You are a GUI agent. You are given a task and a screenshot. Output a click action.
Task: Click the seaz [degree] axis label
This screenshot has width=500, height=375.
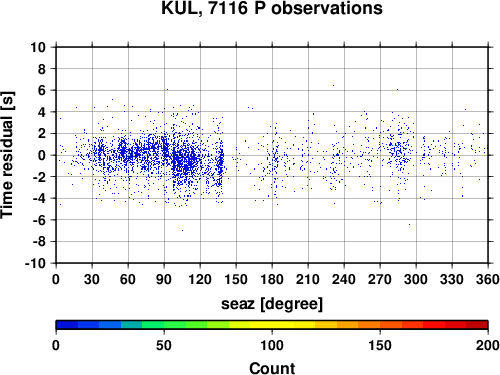point(272,304)
